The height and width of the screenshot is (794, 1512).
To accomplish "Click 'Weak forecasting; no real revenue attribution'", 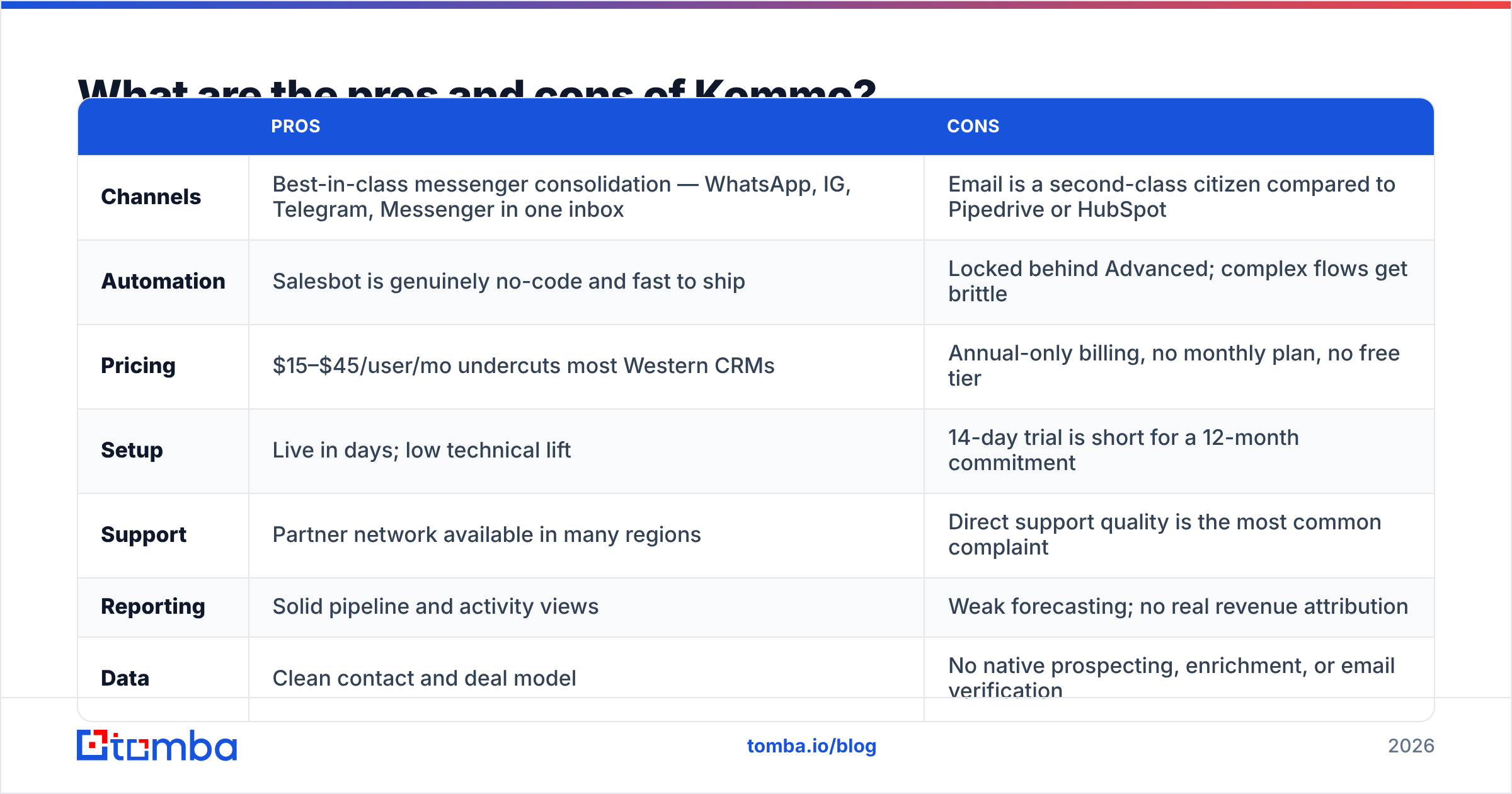I will click(1178, 607).
